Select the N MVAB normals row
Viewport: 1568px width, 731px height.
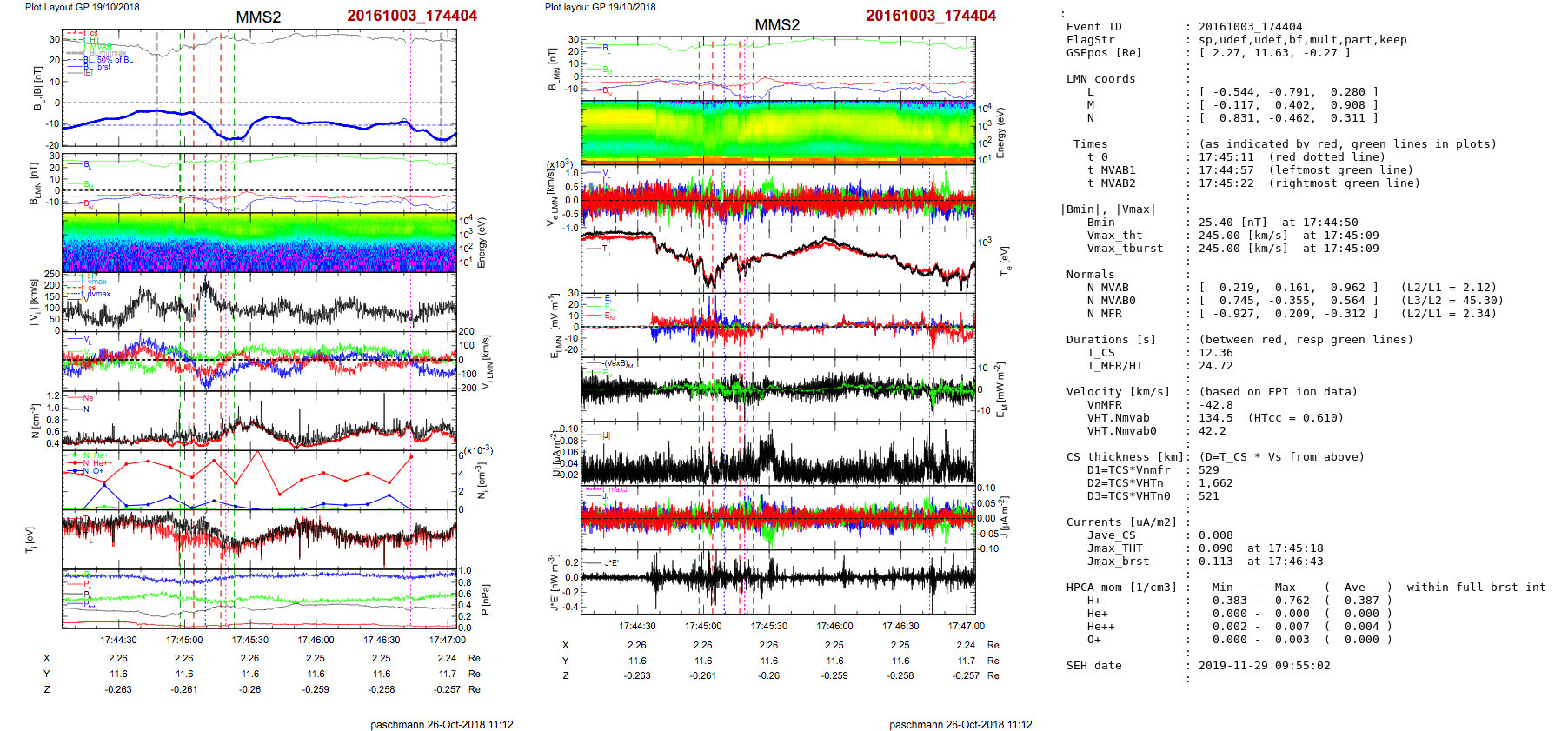1280,288
